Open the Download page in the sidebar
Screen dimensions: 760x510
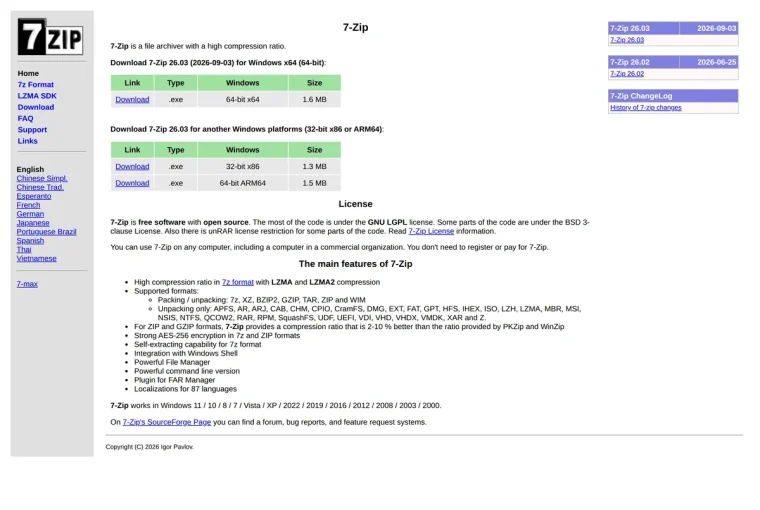click(36, 107)
